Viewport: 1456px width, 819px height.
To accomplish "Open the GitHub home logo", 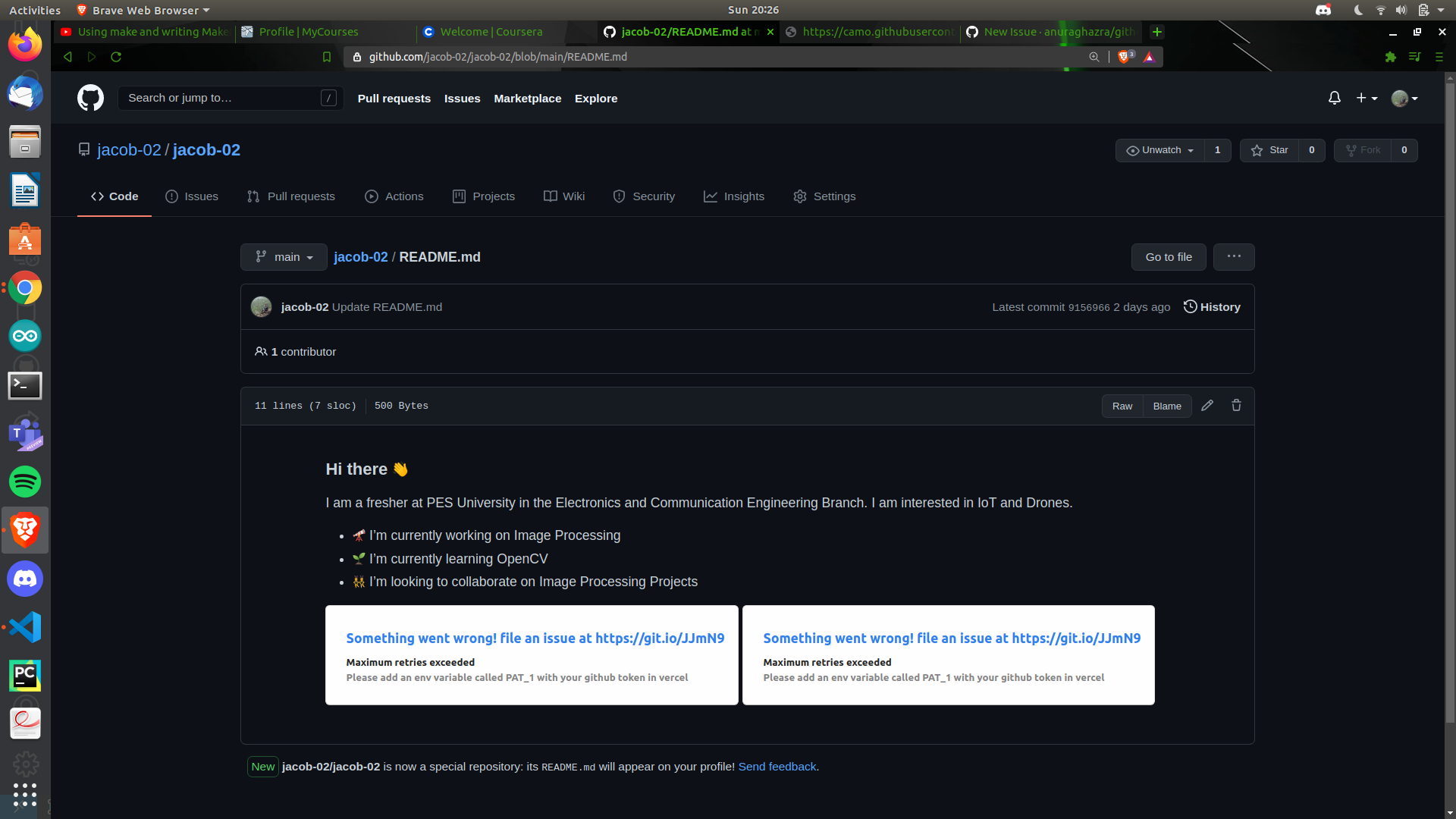I will click(x=89, y=98).
